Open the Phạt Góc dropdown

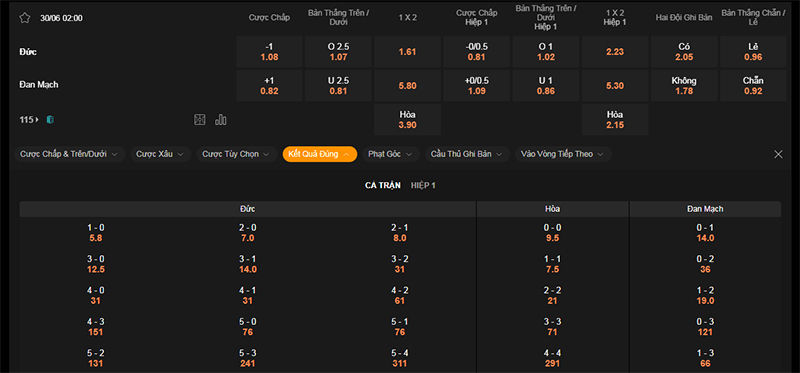tap(391, 154)
